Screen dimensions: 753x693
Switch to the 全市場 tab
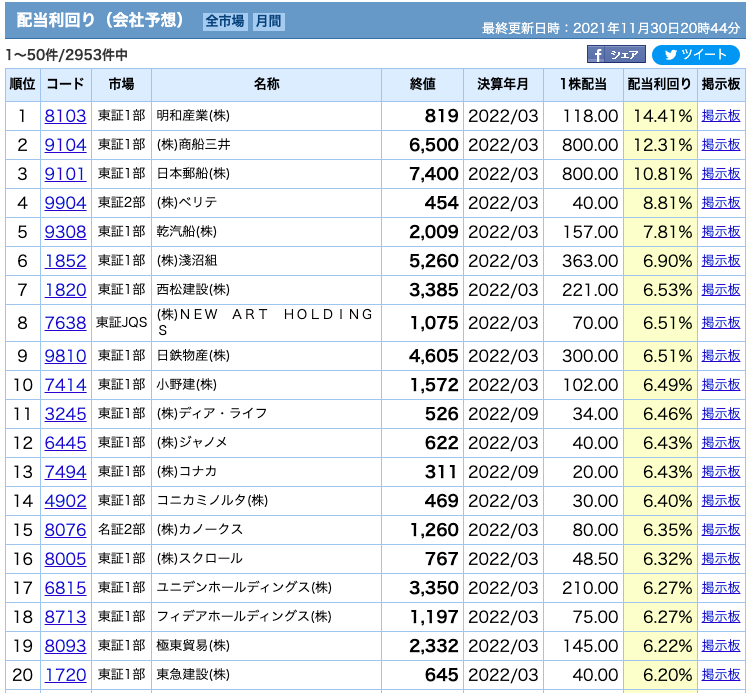coord(225,21)
